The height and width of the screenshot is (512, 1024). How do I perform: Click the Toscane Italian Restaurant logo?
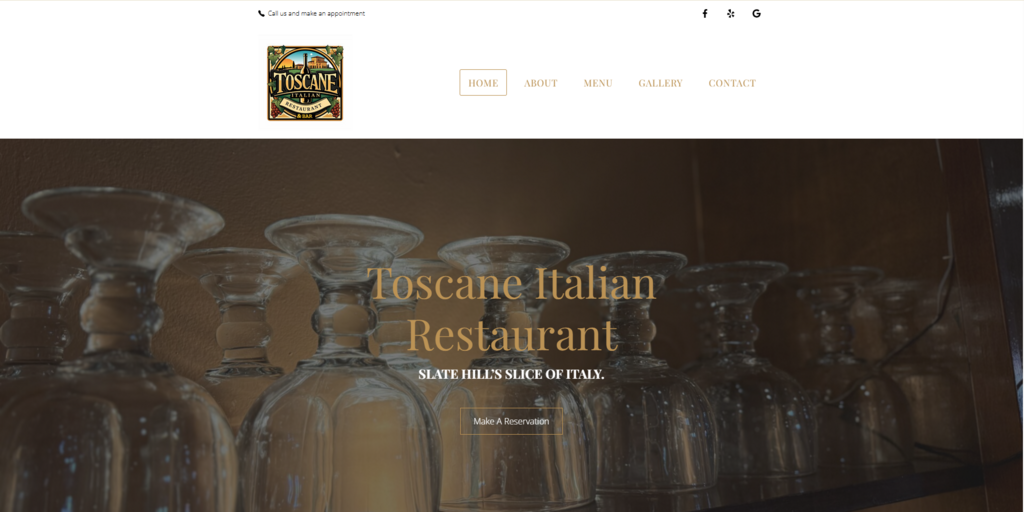coord(305,83)
